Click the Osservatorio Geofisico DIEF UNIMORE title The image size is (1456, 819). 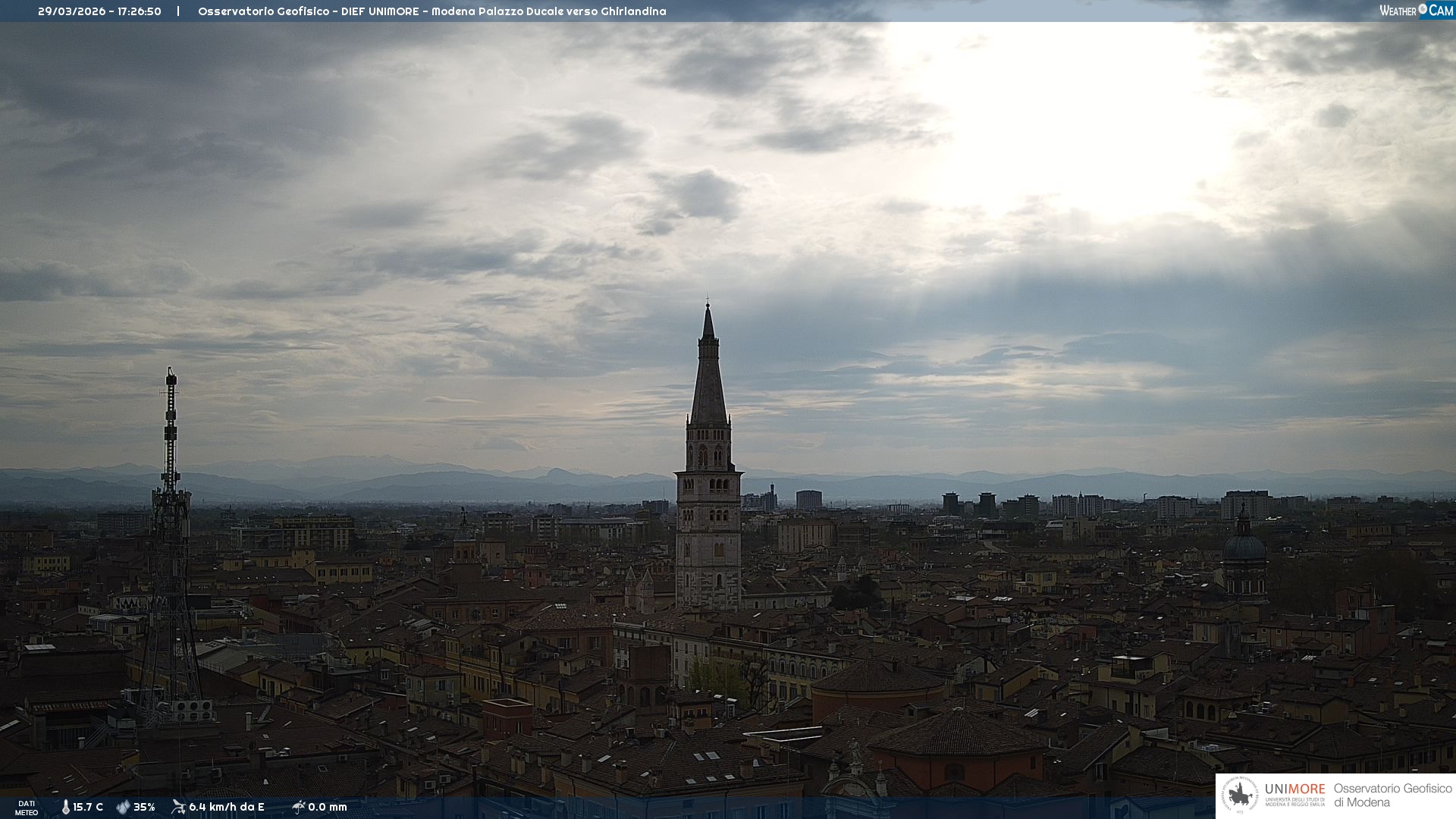(x=431, y=11)
